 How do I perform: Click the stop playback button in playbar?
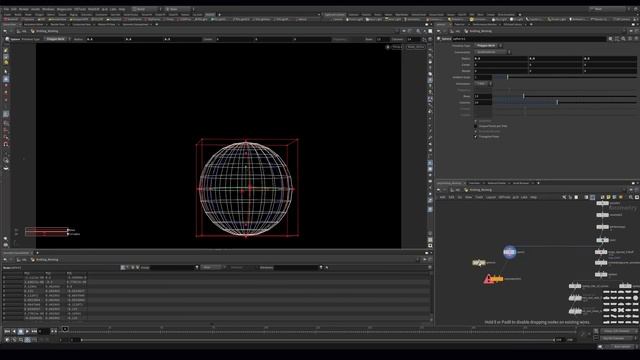pos(20,331)
